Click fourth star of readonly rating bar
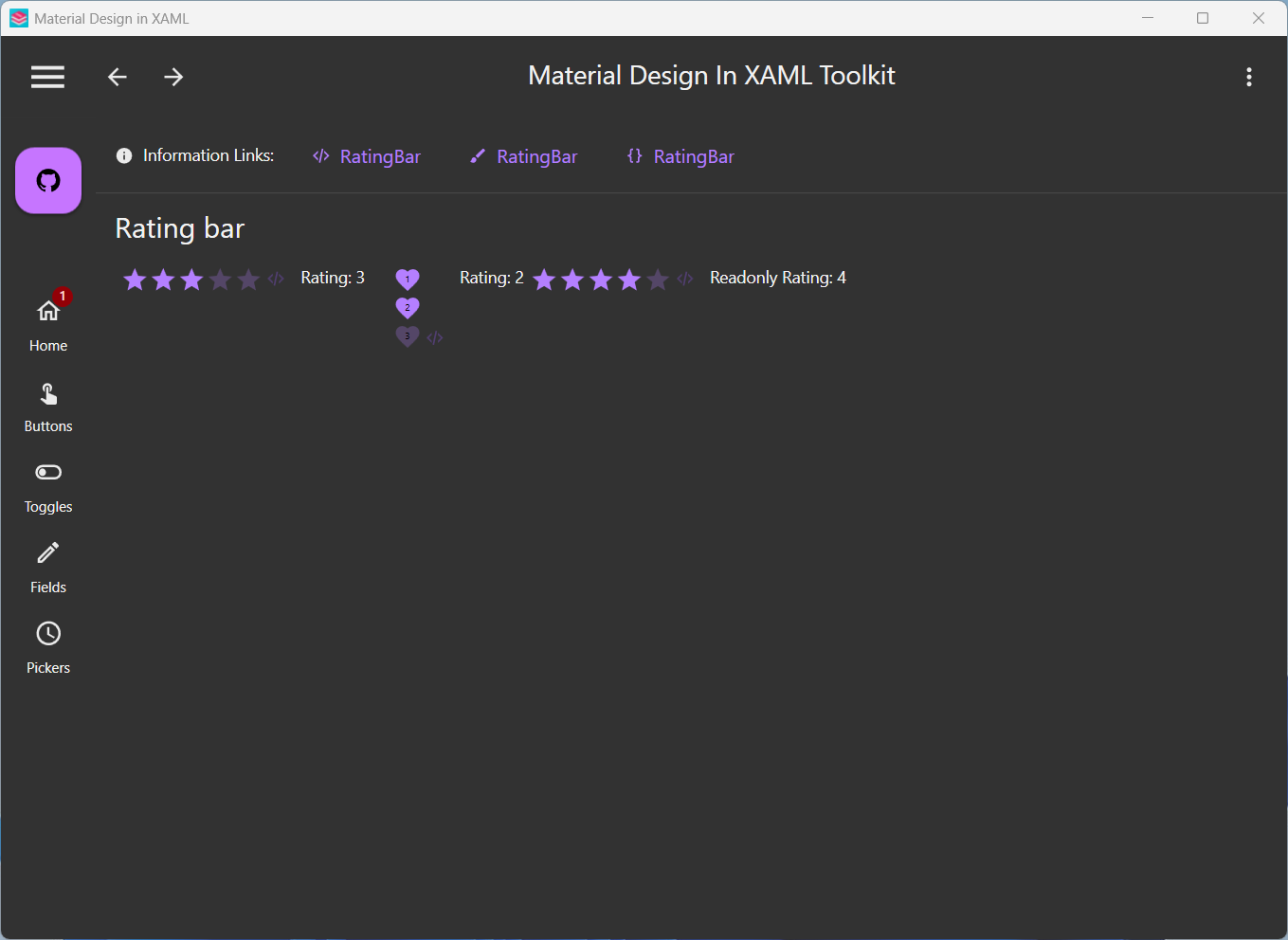Screen dimensions: 1288x940 pyautogui.click(x=629, y=279)
